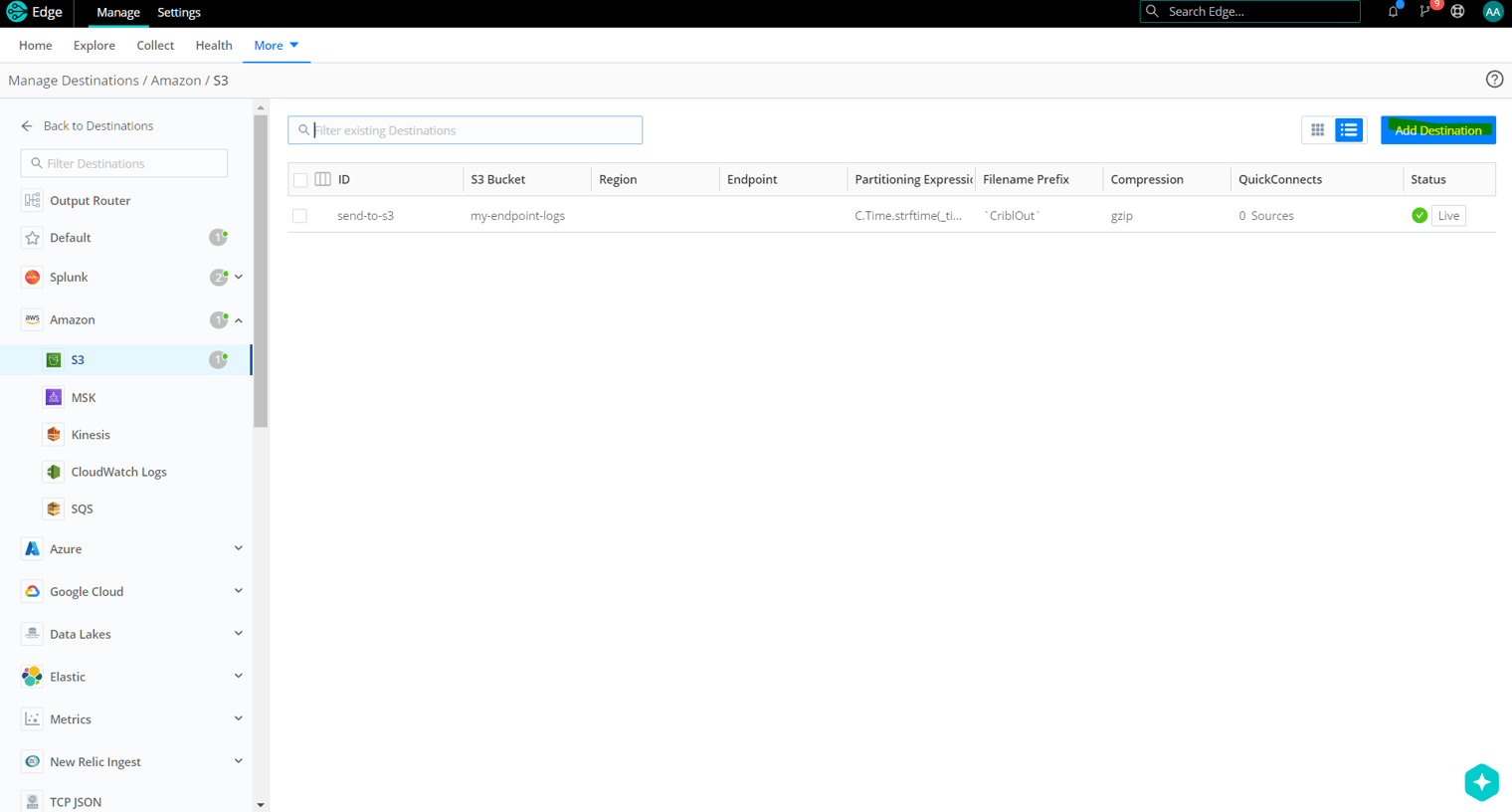Expand the Azure destinations group
The image size is (1512, 812).
pyautogui.click(x=238, y=548)
